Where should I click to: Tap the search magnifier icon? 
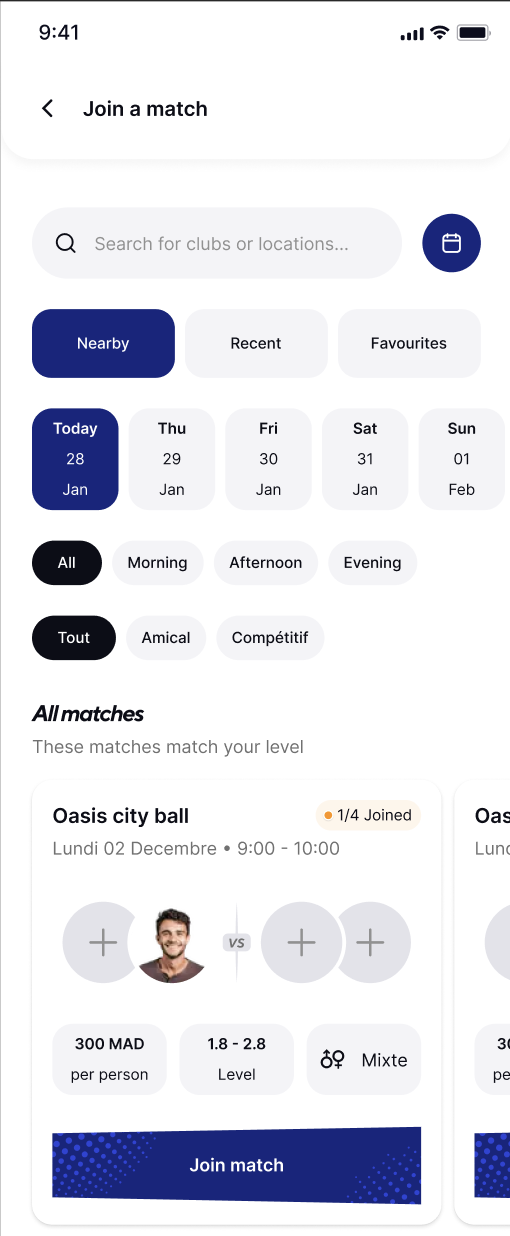click(66, 243)
